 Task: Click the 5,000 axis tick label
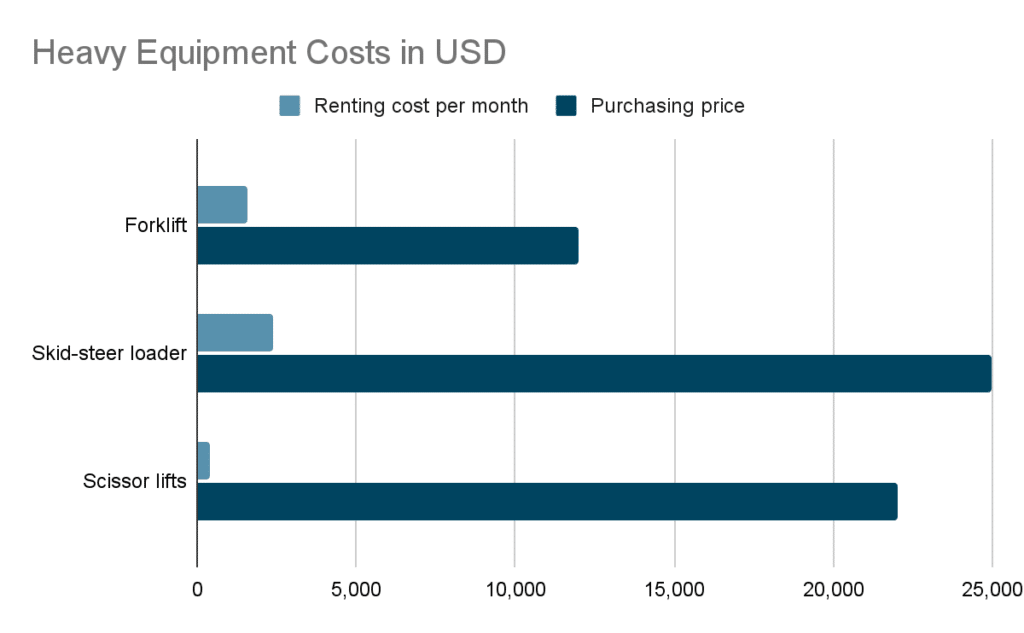pyautogui.click(x=356, y=590)
